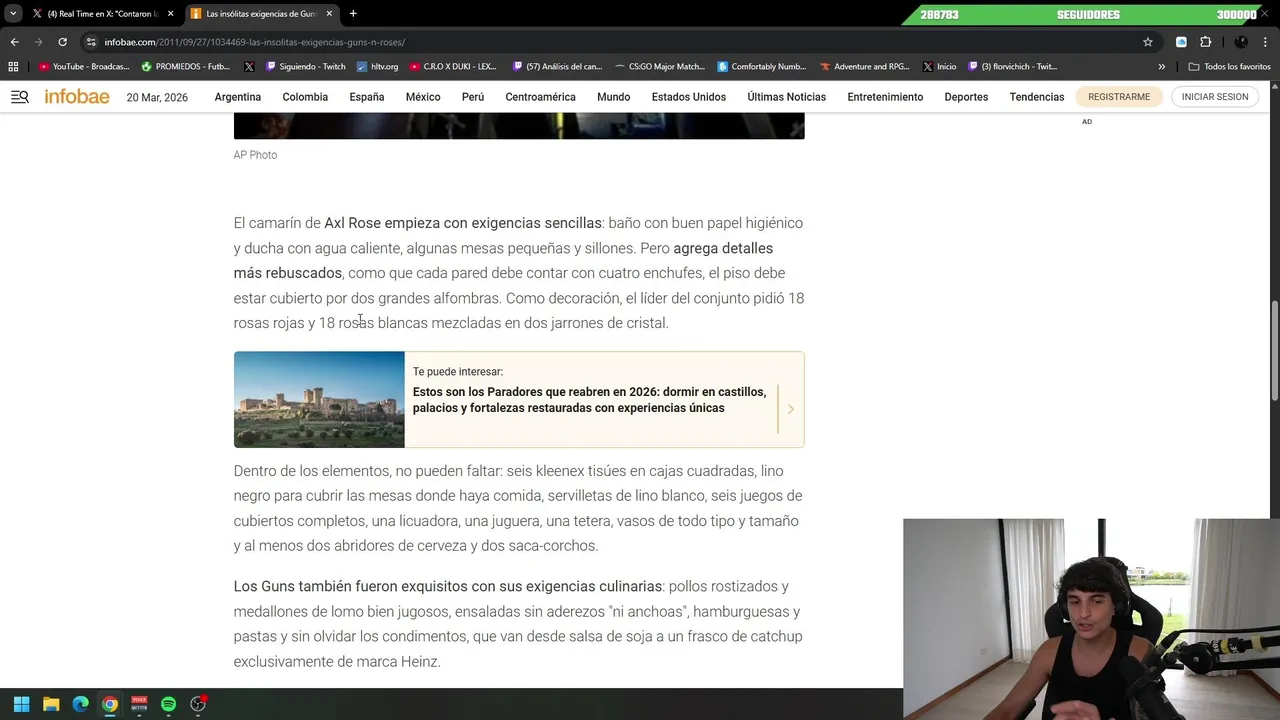
Task: Open the Infobae hamburger search menu icon
Action: (20, 97)
